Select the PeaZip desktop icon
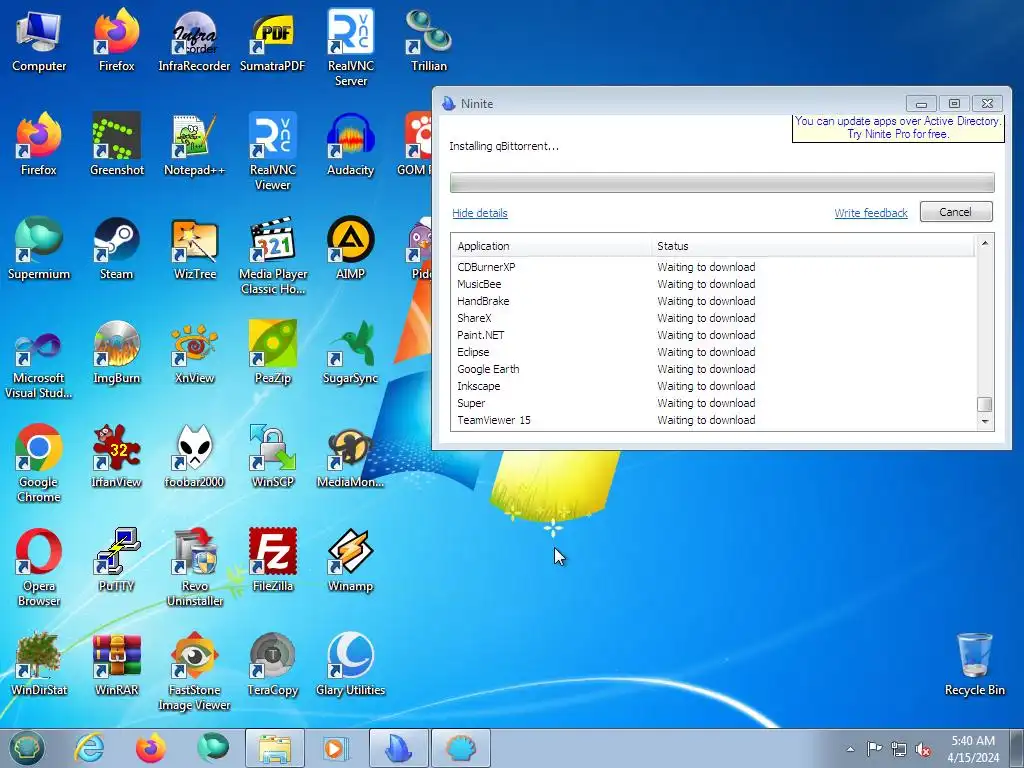 coord(272,353)
